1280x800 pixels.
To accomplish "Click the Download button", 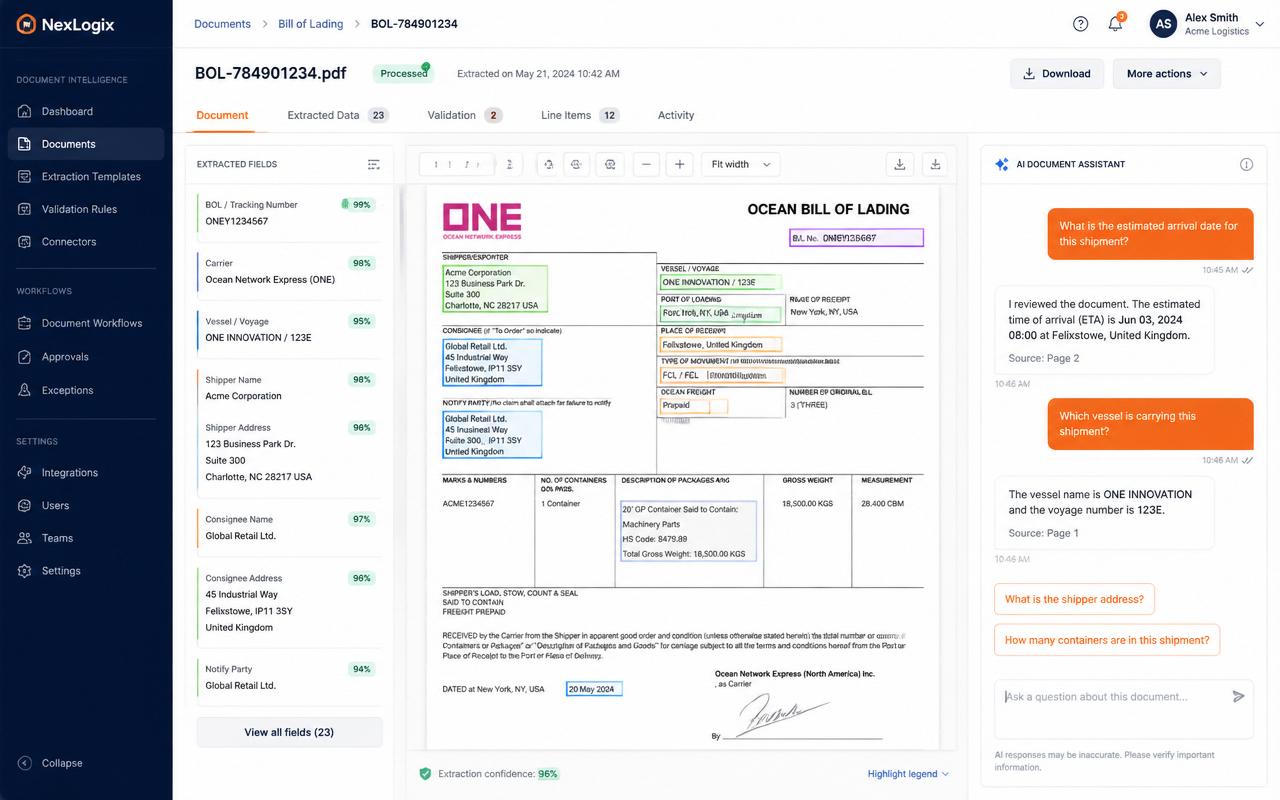I will 1057,73.
